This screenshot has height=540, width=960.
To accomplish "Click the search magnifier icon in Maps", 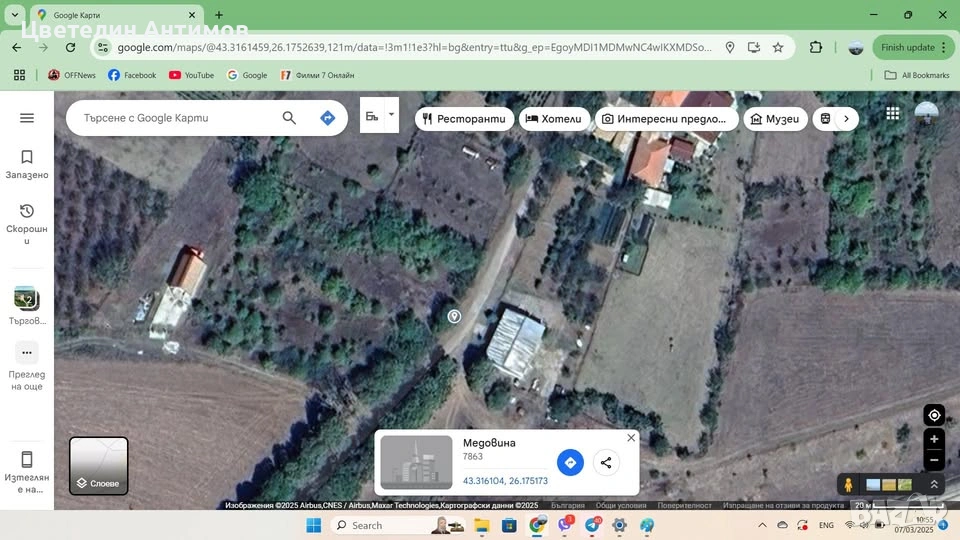I will [x=289, y=118].
